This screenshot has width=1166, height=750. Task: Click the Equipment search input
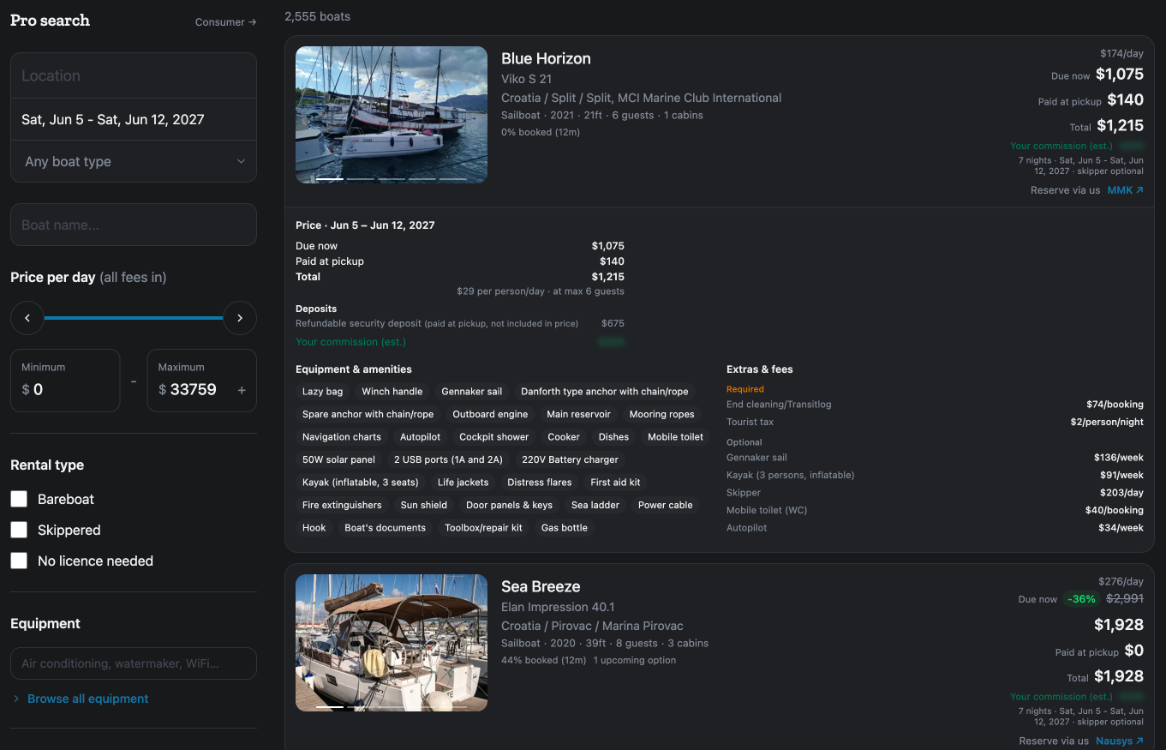133,663
